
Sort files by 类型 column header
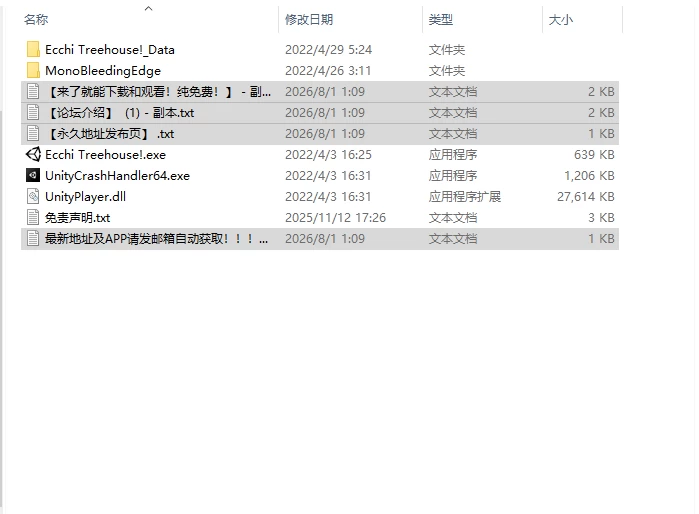(x=440, y=20)
